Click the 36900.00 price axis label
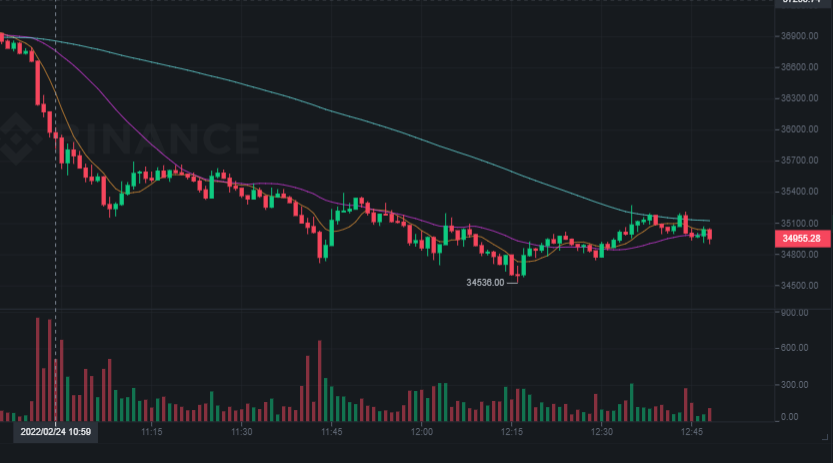833x463 pixels. (x=800, y=36)
